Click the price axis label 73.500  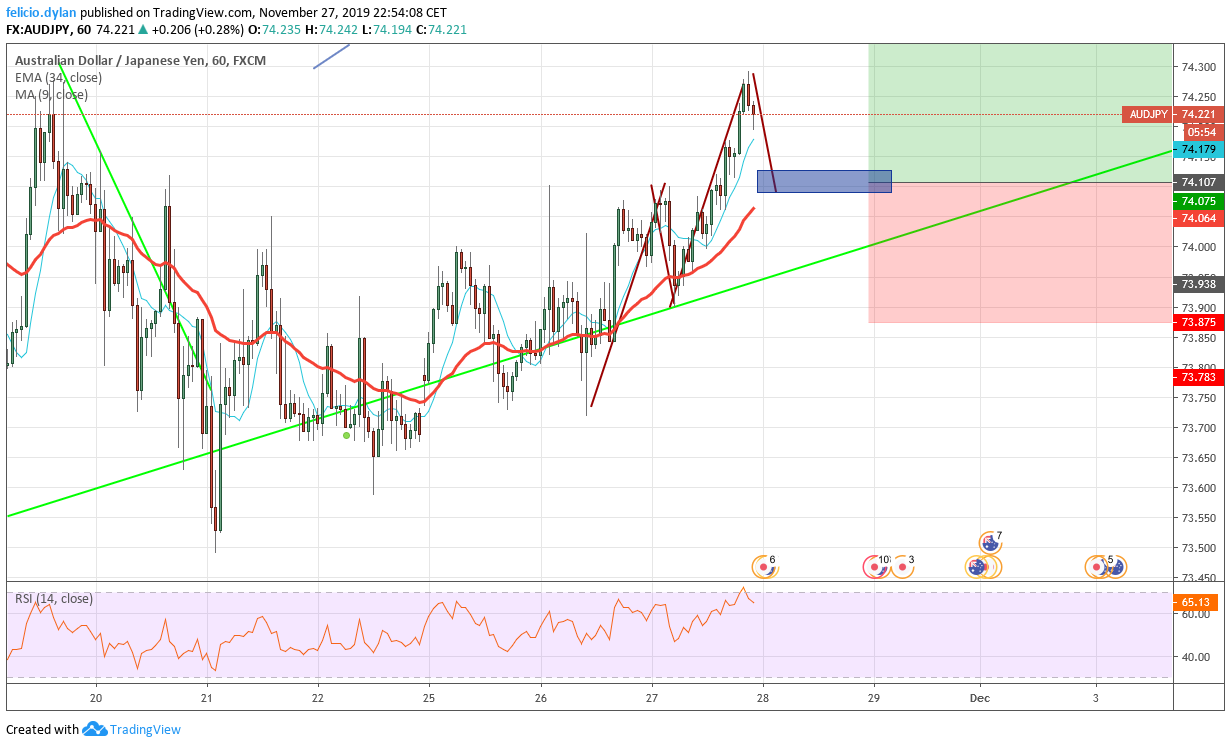coord(1199,548)
